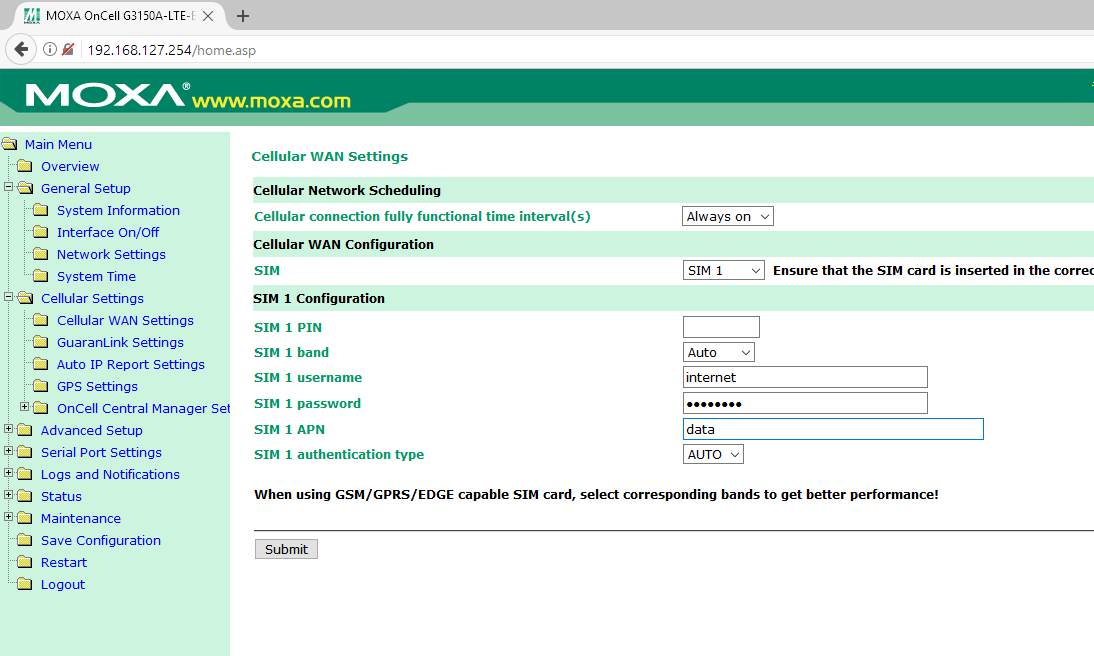
Task: Click the folder icon beside System Information
Action: (x=41, y=210)
